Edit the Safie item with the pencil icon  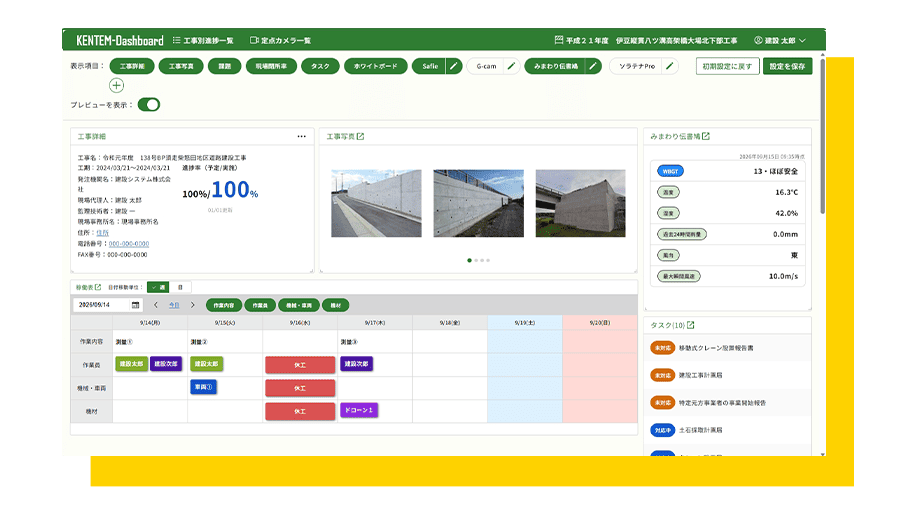pos(454,66)
